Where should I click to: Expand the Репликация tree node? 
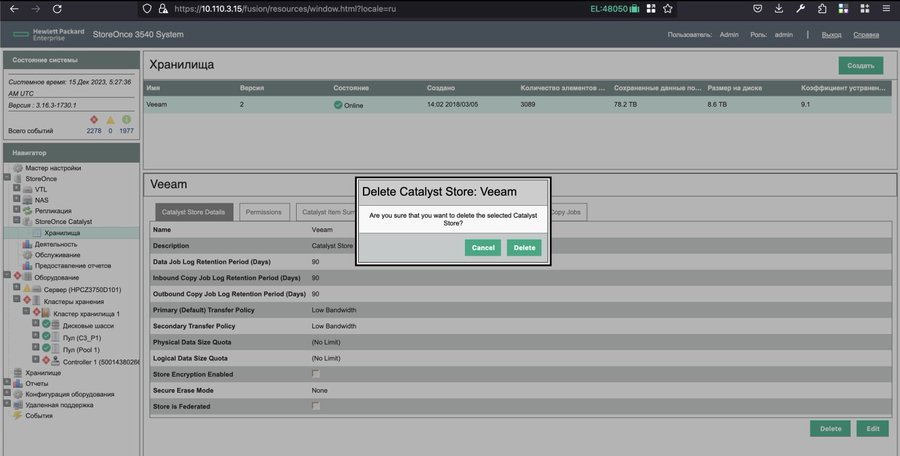17,209
